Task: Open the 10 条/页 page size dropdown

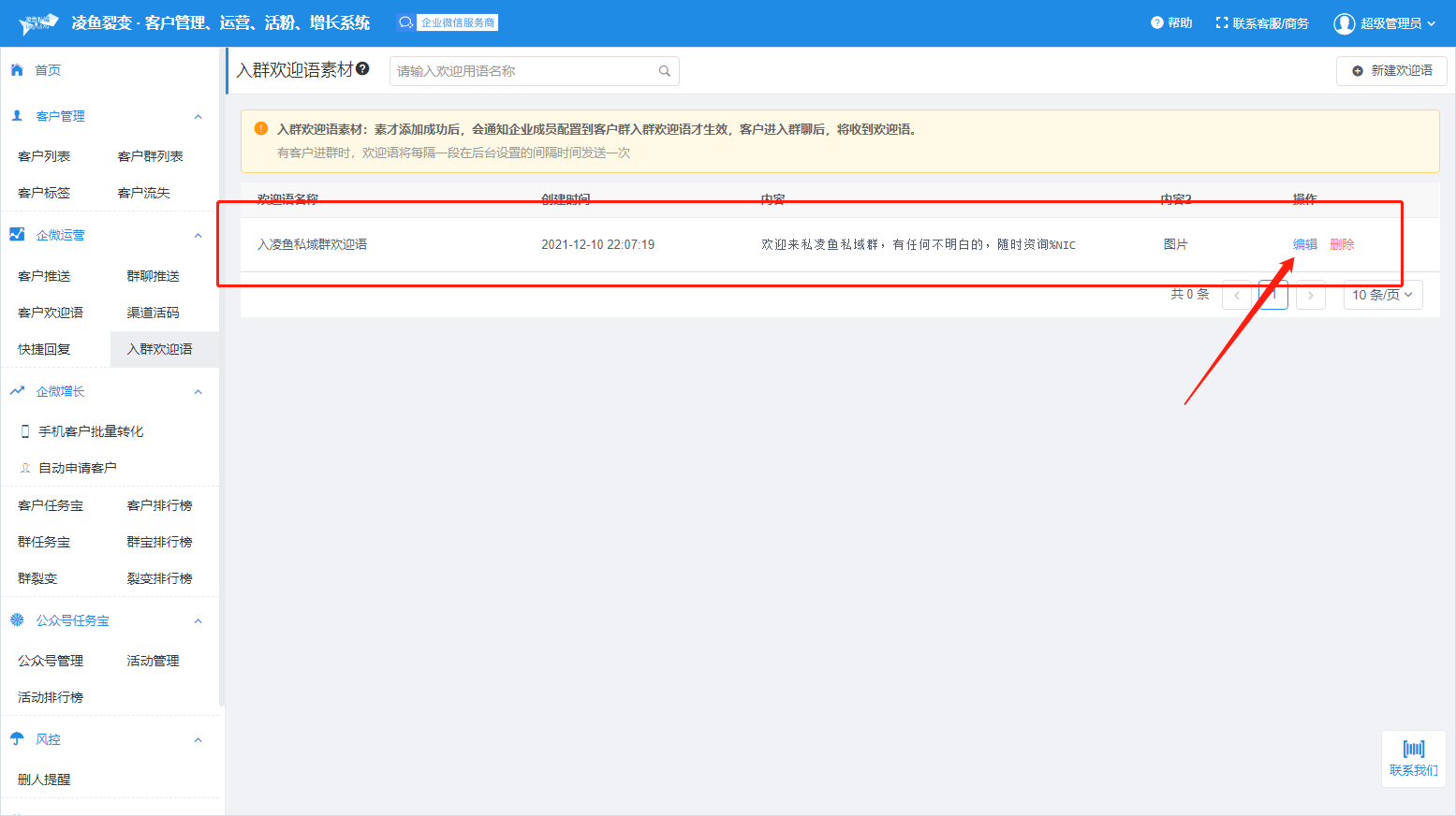Action: tap(1382, 295)
